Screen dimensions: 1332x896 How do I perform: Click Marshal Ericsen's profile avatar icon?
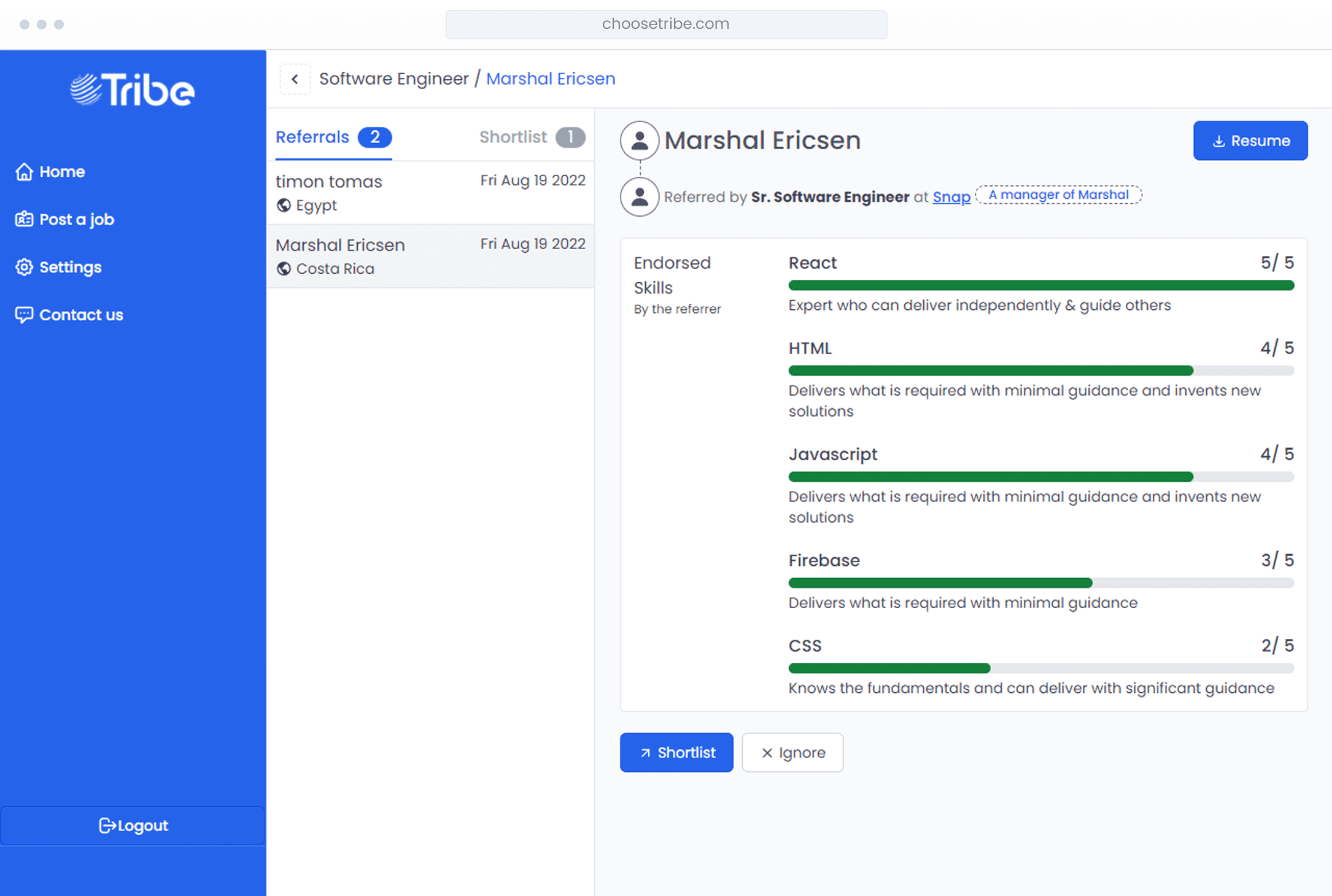pyautogui.click(x=639, y=141)
